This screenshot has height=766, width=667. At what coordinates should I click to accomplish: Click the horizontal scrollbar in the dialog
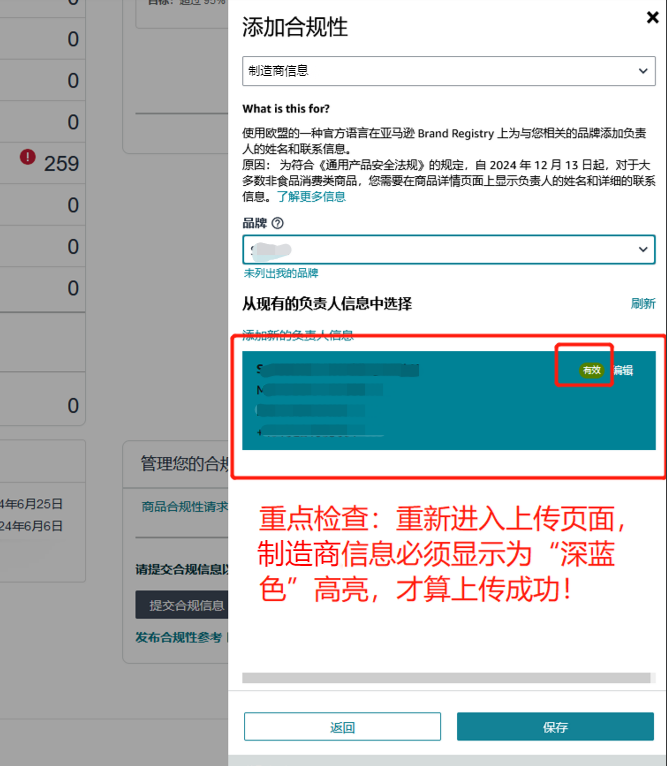[446, 678]
